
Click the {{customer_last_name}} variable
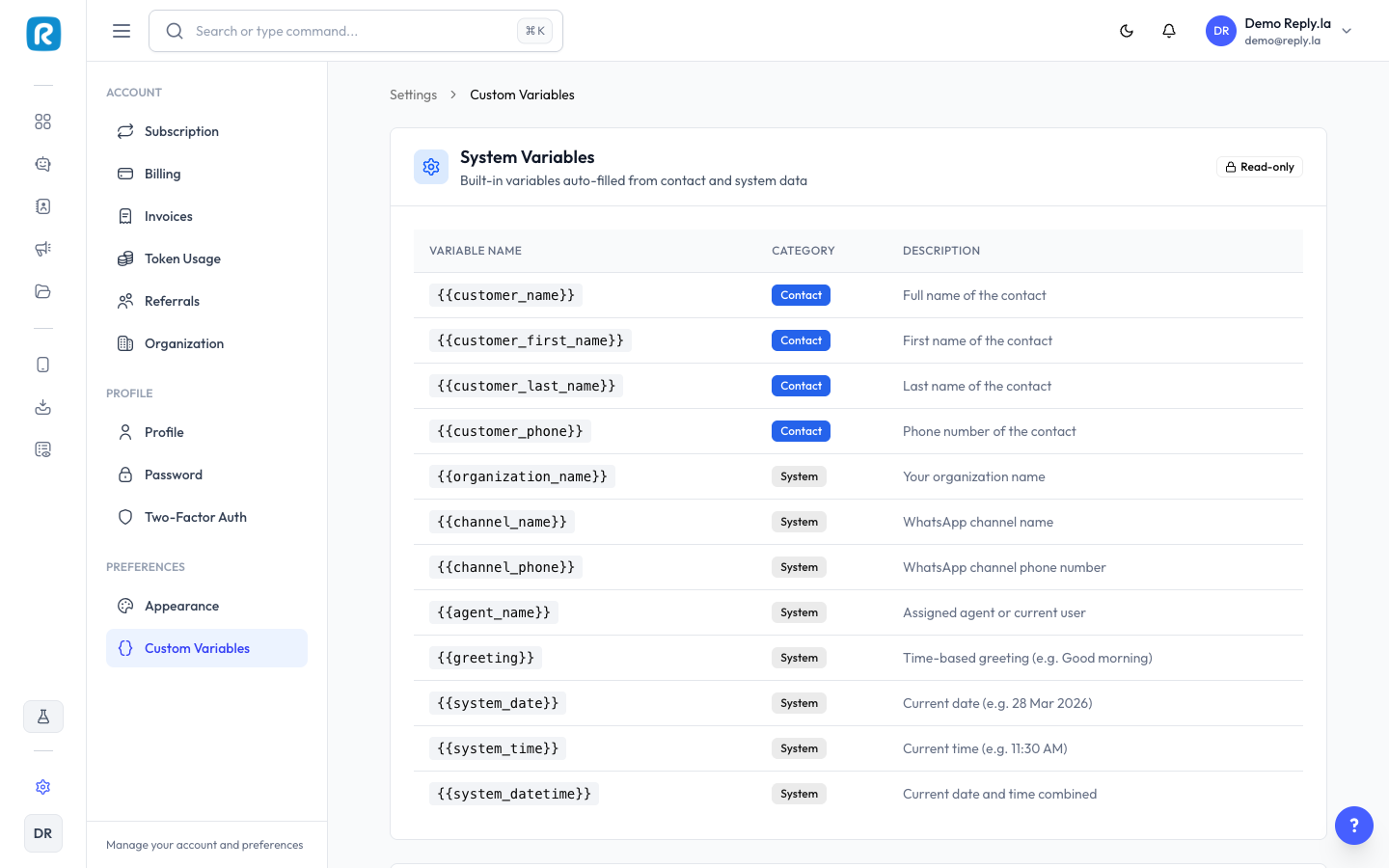pyautogui.click(x=526, y=386)
